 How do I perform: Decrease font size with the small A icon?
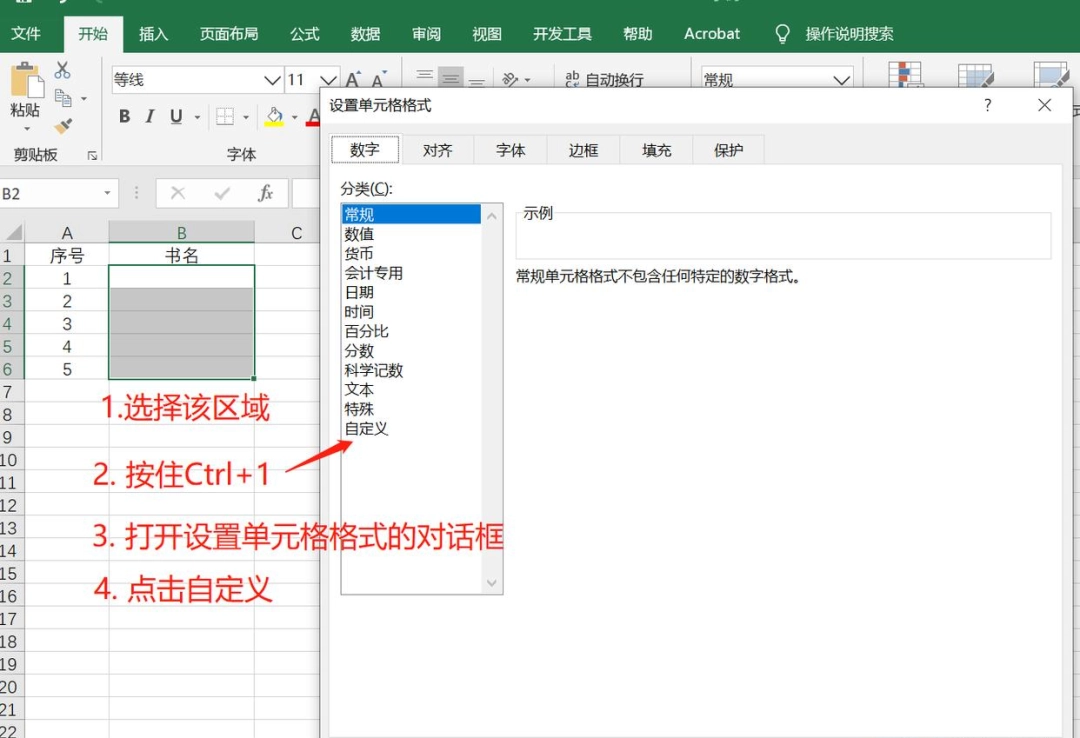click(379, 80)
